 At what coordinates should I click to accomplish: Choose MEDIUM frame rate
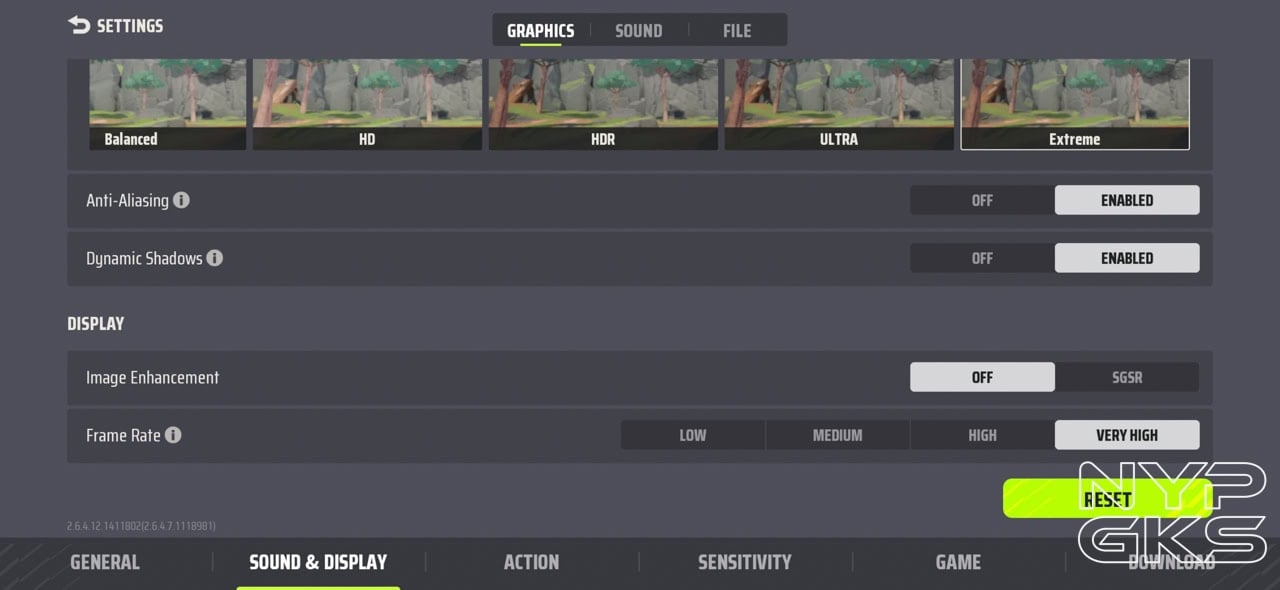click(837, 435)
